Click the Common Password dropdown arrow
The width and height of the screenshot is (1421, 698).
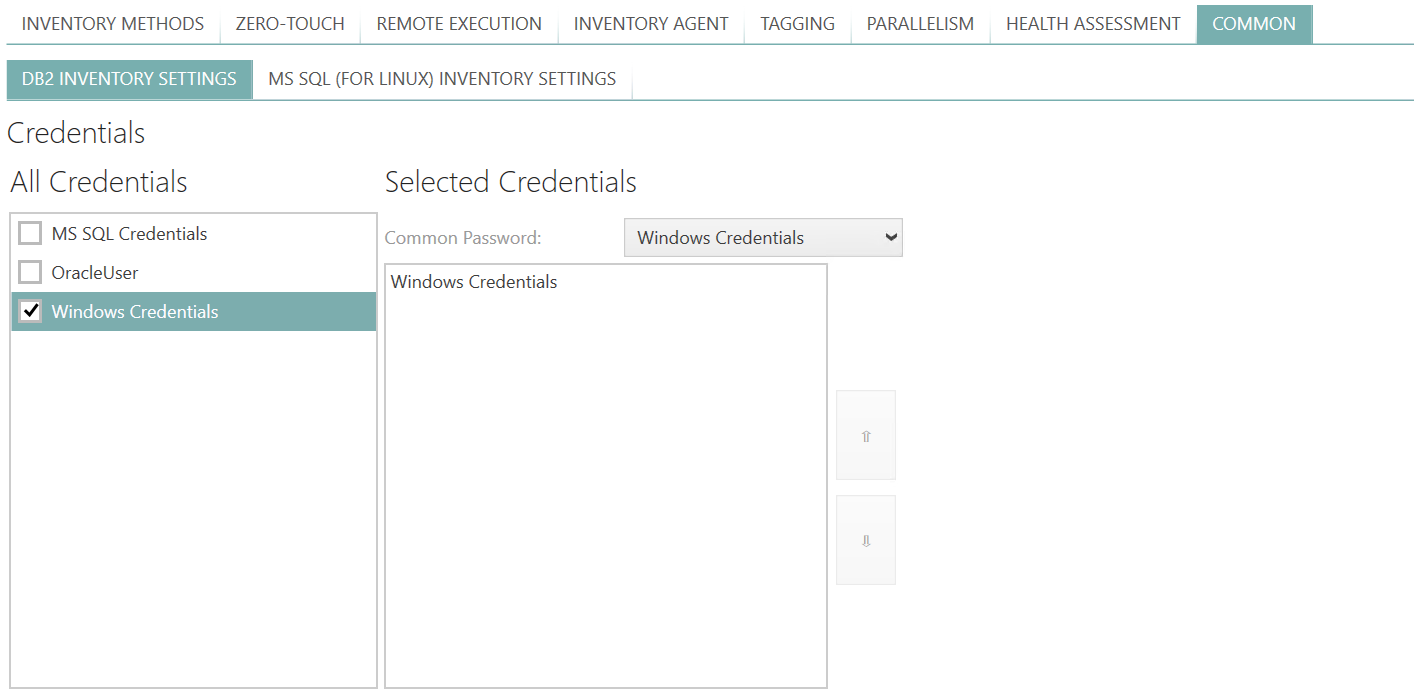(888, 237)
